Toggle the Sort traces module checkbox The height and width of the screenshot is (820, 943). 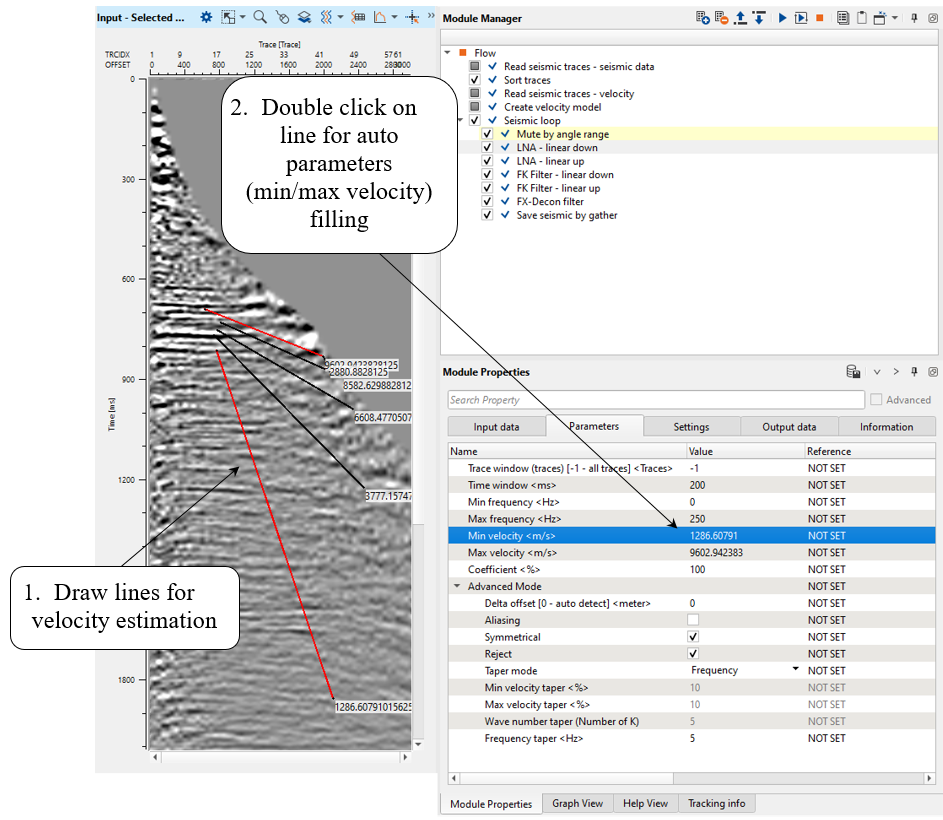tap(475, 80)
